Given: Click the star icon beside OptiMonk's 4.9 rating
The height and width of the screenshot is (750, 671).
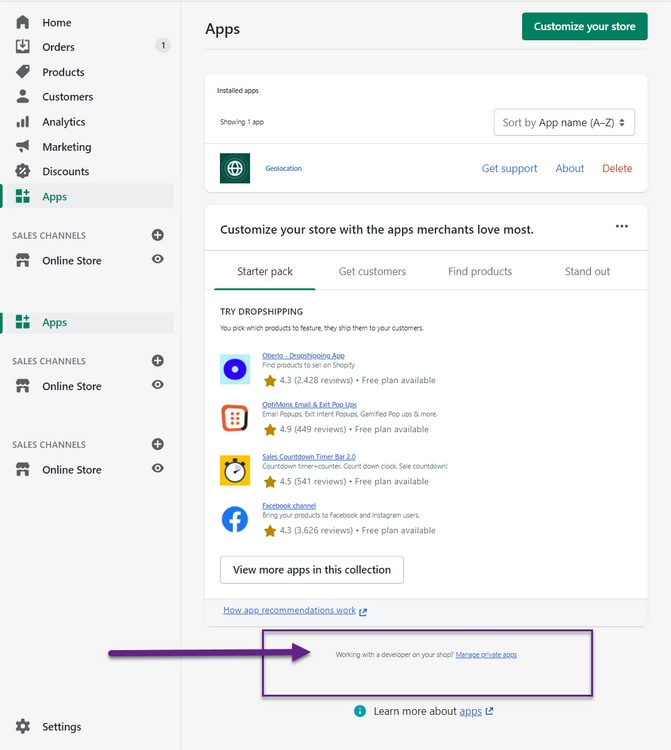Looking at the screenshot, I should [x=270, y=430].
